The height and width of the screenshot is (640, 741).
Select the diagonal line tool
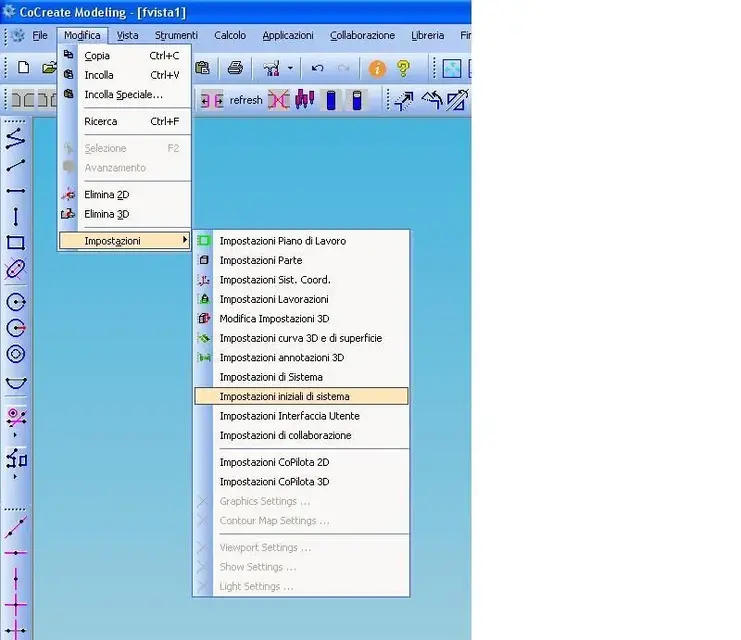(16, 165)
